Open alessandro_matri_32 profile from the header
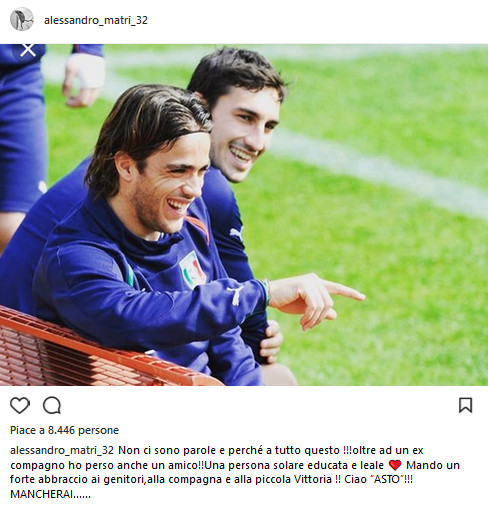This screenshot has height=507, width=488. [96, 20]
